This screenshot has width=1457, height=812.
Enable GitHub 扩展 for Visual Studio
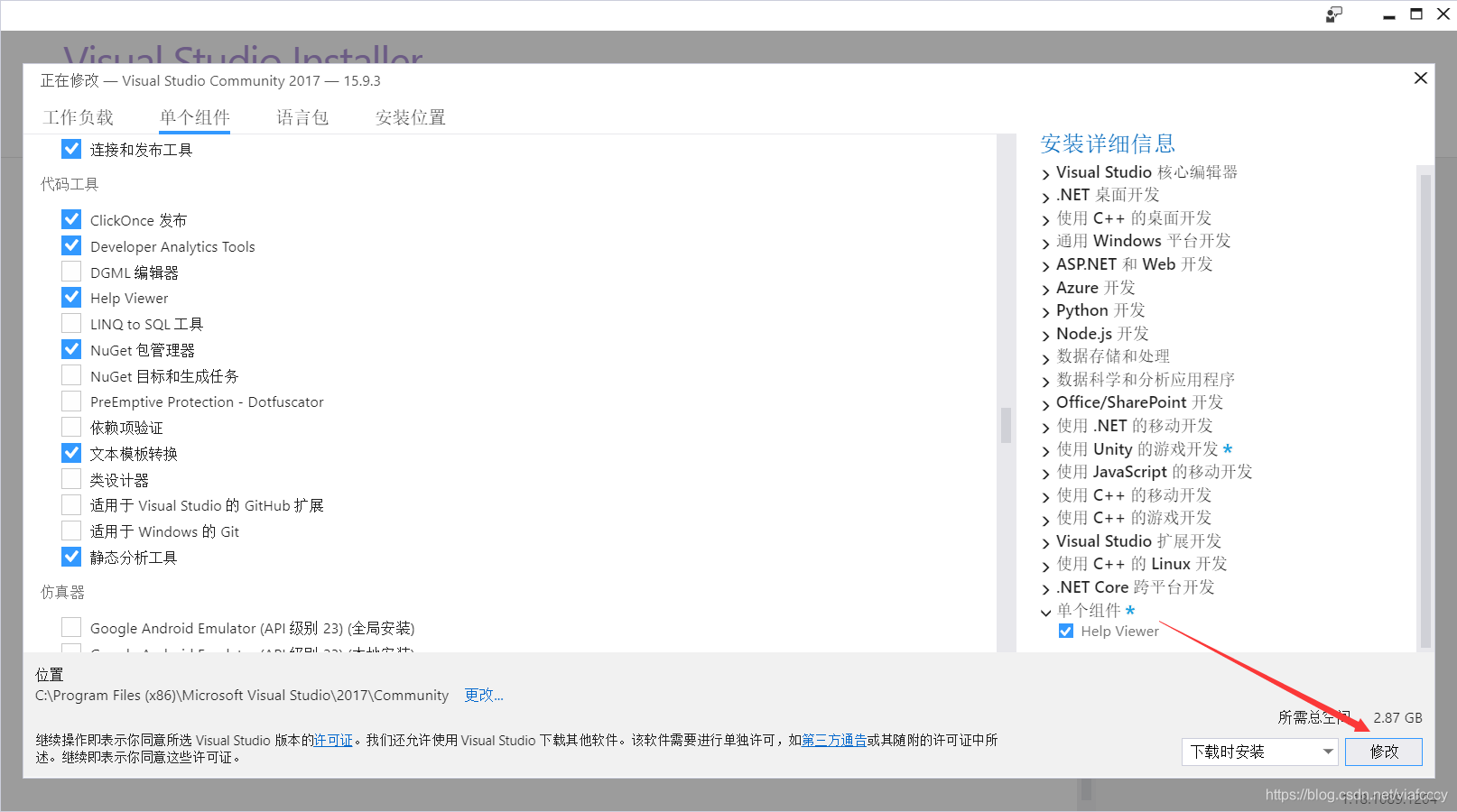pyautogui.click(x=71, y=504)
